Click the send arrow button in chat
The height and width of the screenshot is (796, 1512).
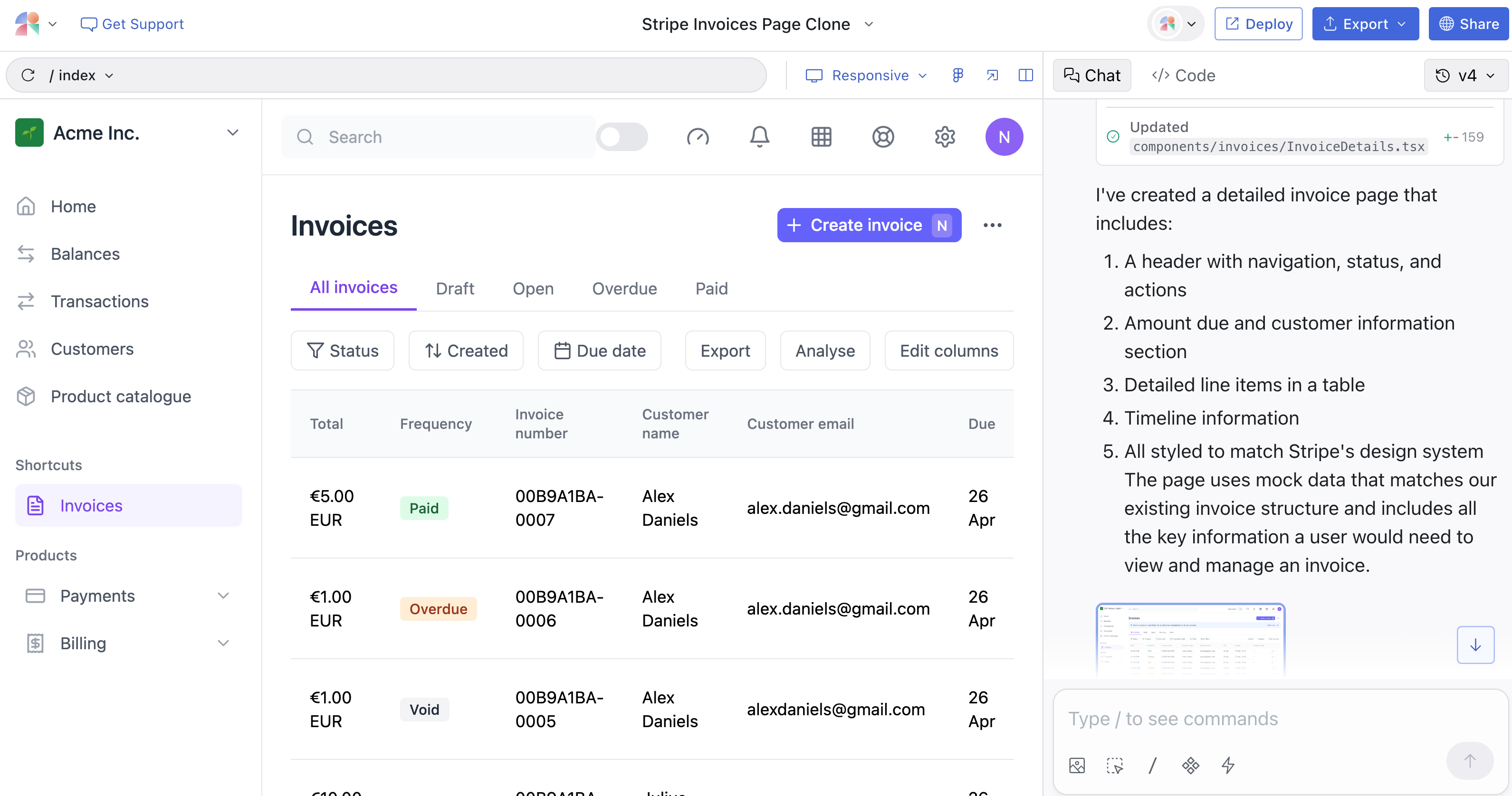1469,760
